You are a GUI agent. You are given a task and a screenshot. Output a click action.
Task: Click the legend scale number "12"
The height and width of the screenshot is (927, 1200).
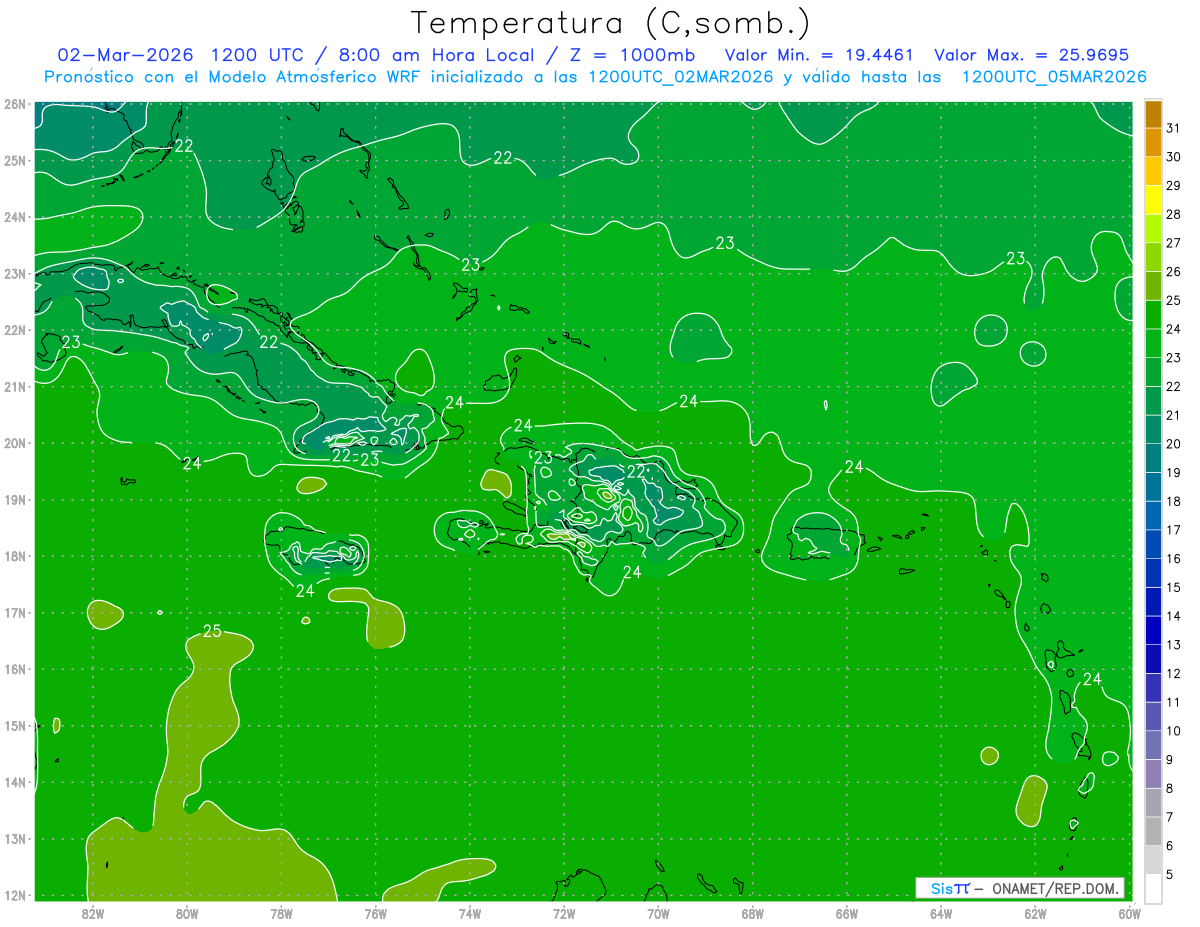point(1174,674)
